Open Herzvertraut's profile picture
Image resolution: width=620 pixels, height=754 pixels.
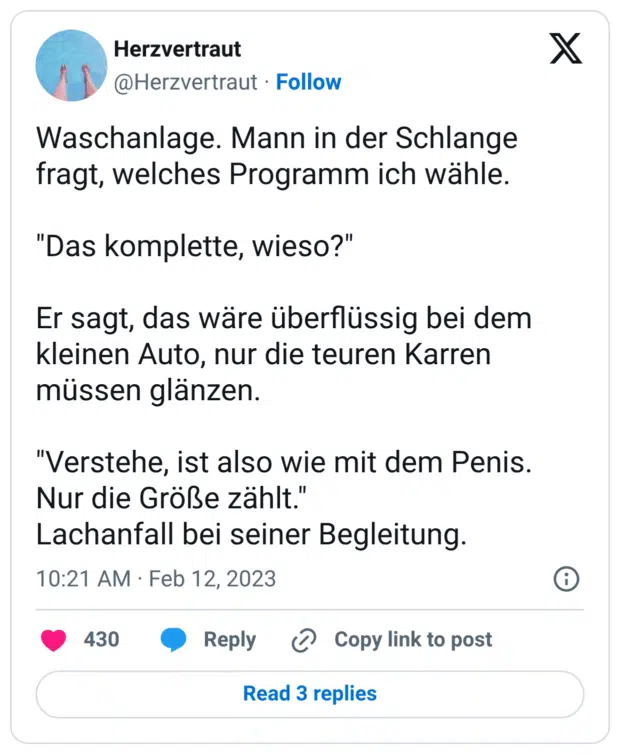coord(71,65)
